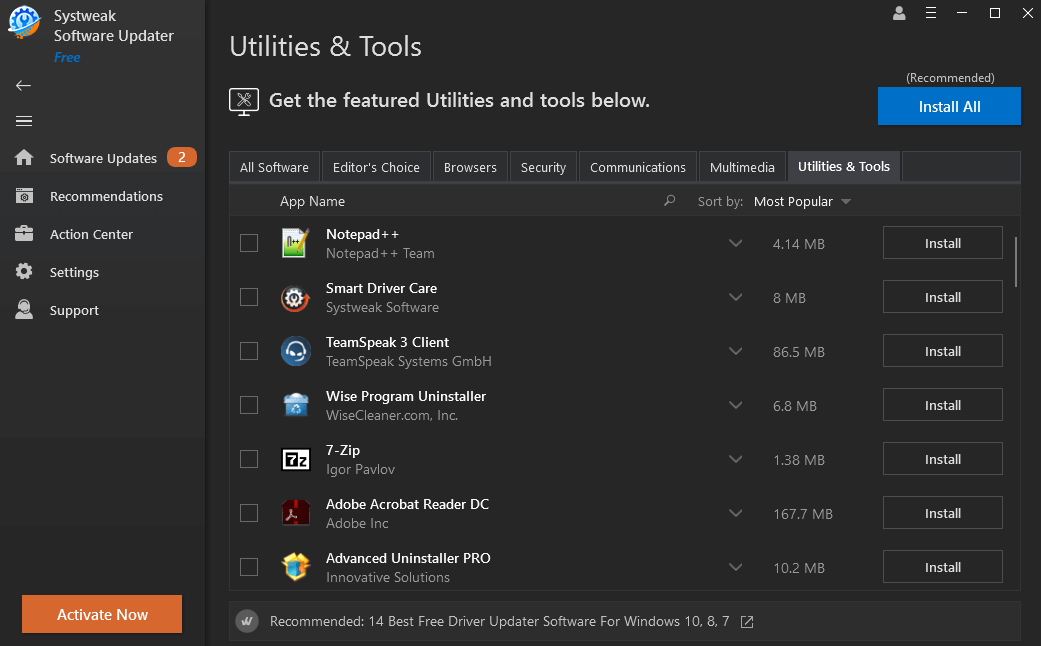Image resolution: width=1041 pixels, height=646 pixels.
Task: Click the Recommendations sidebar icon
Action: (24, 196)
